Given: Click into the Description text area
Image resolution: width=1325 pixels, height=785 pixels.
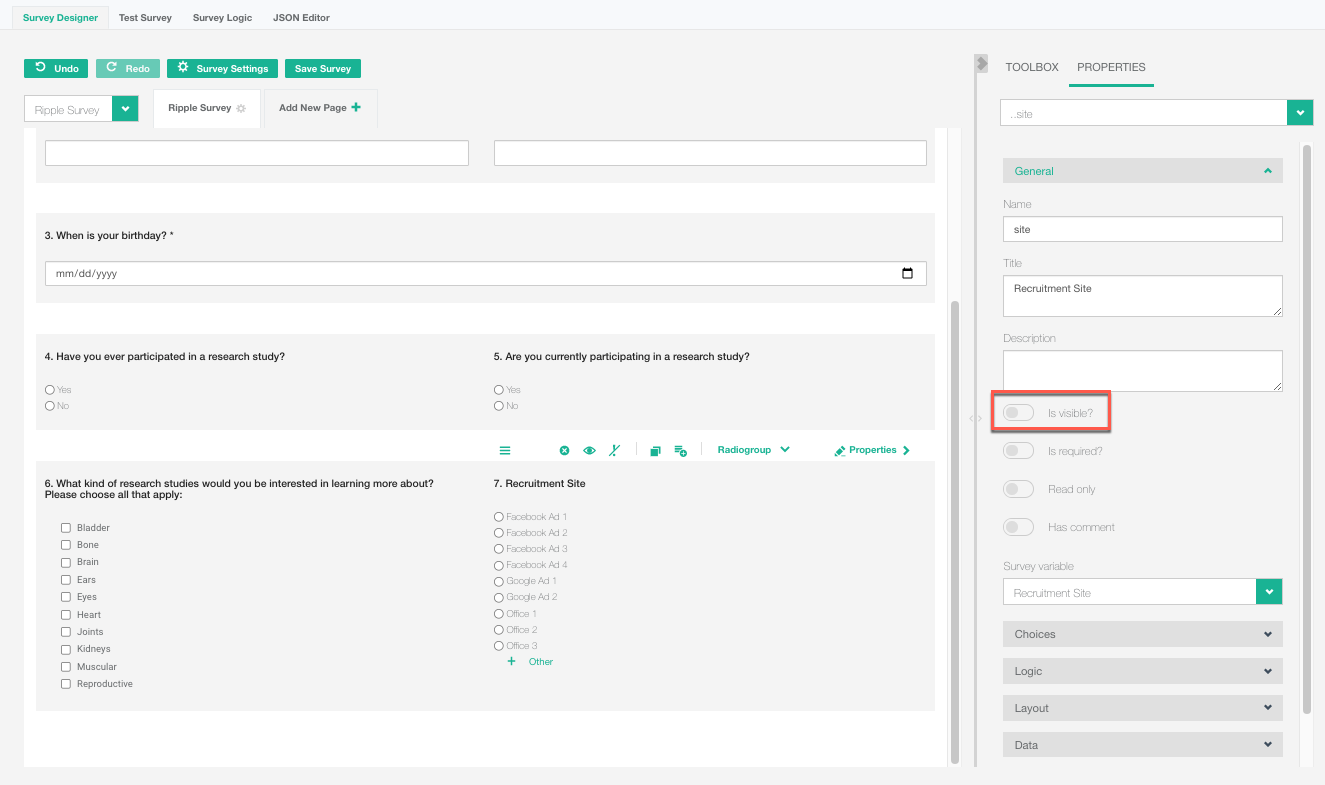Looking at the screenshot, I should pos(1142,370).
